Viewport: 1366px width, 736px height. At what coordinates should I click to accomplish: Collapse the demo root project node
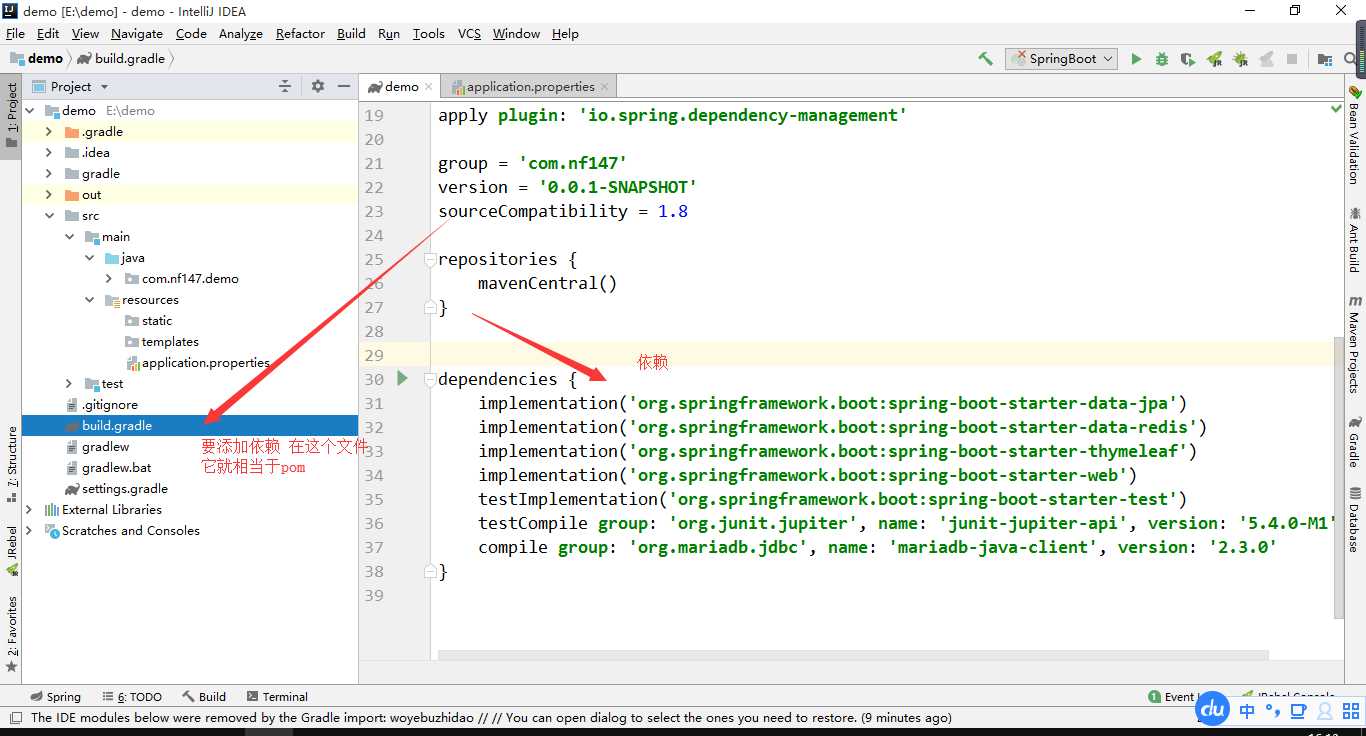point(29,111)
